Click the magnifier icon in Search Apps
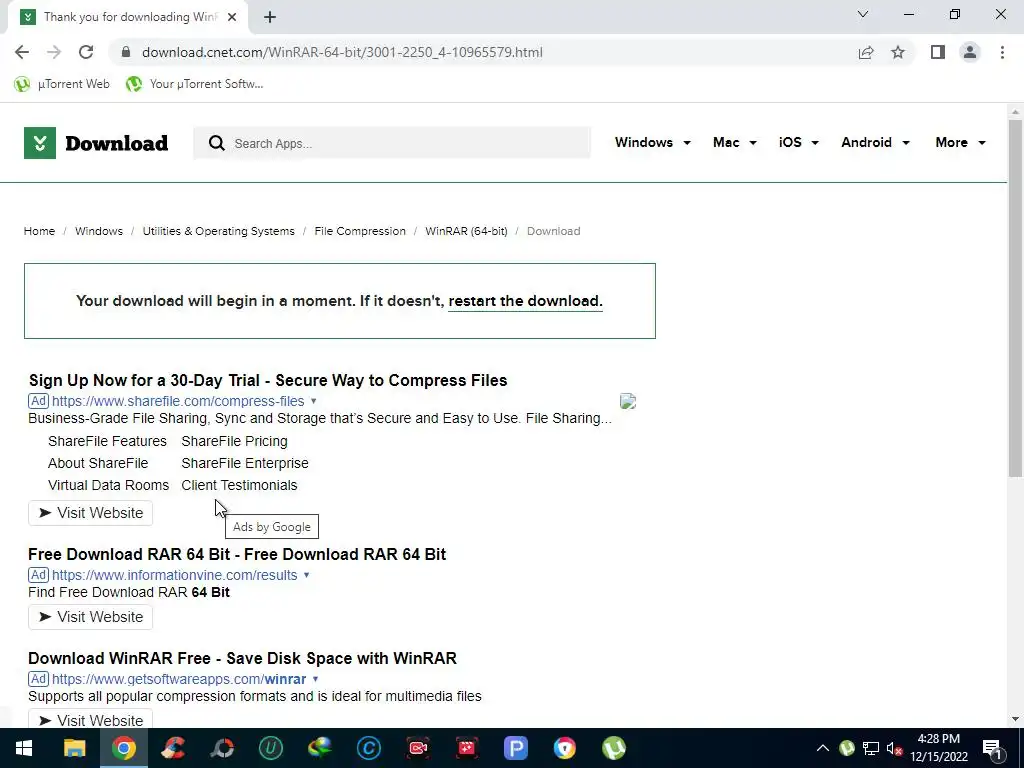Screen dimensions: 1024x768 (x=217, y=143)
